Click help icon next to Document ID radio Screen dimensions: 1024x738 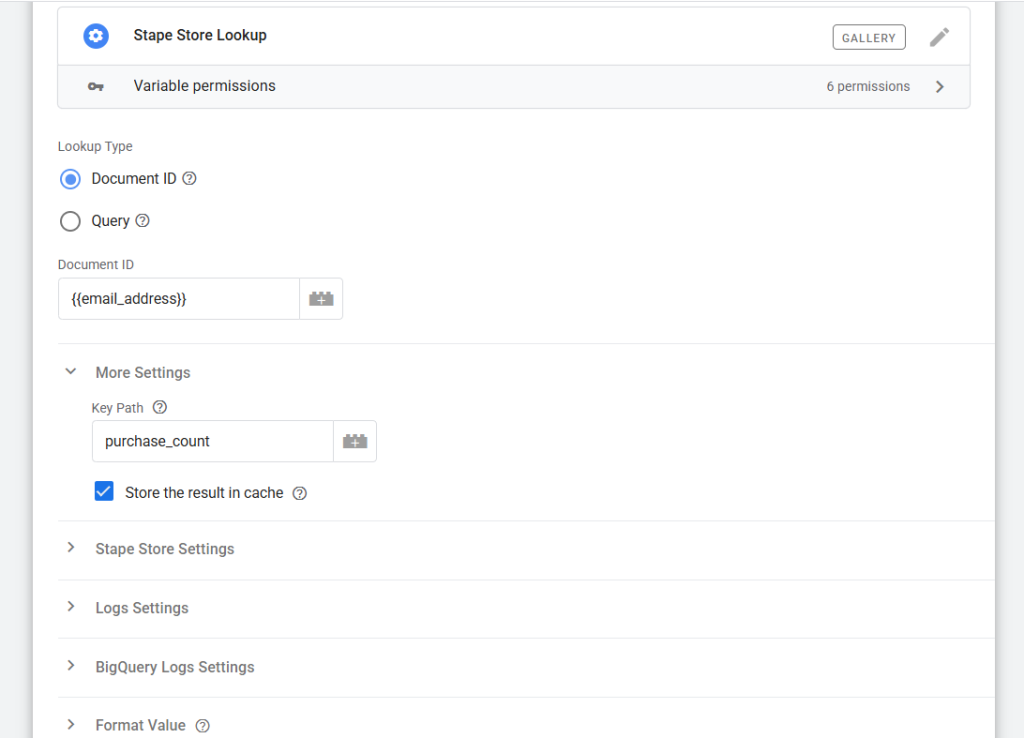point(190,179)
